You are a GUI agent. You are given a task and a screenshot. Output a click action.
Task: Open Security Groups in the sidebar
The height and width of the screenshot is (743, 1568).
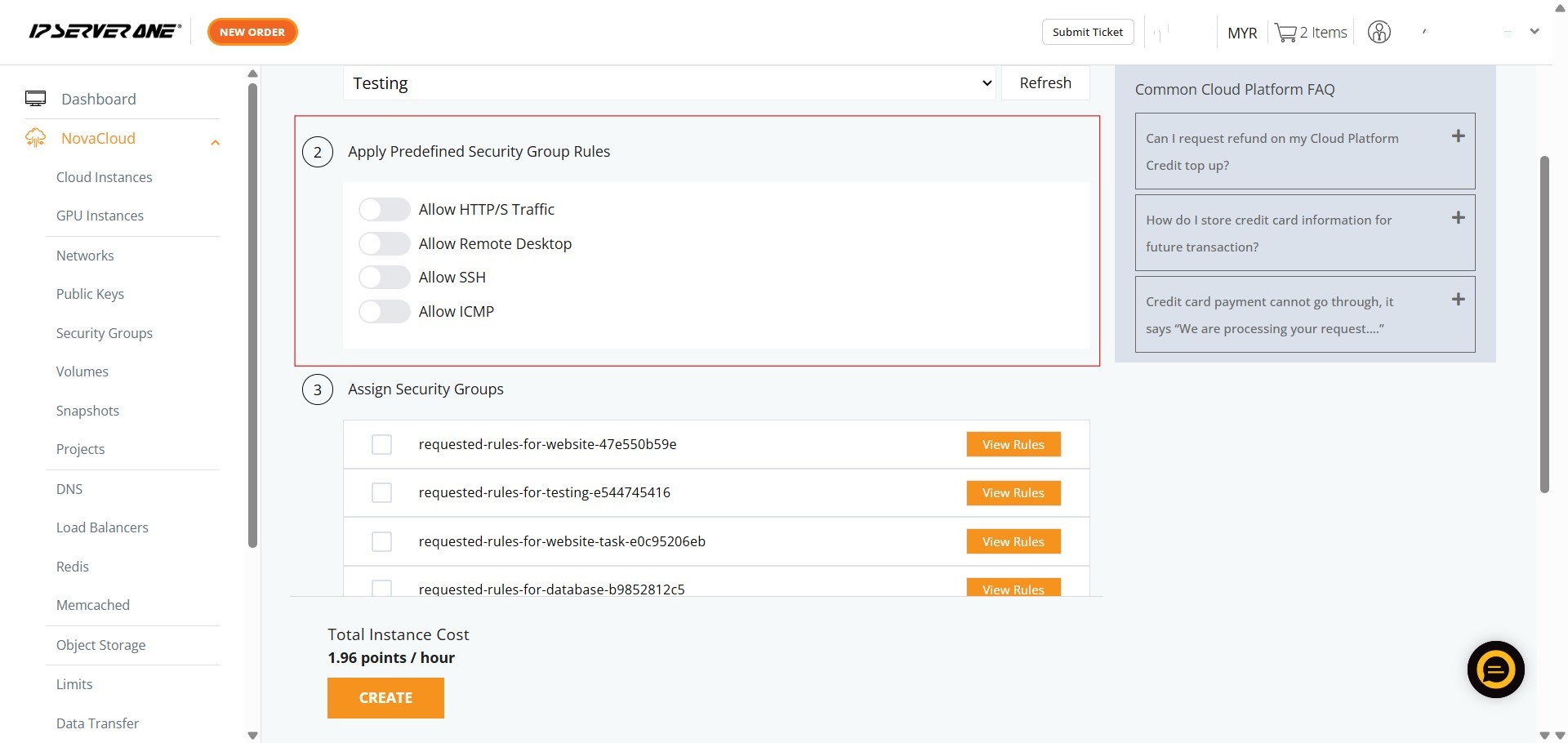coord(105,333)
